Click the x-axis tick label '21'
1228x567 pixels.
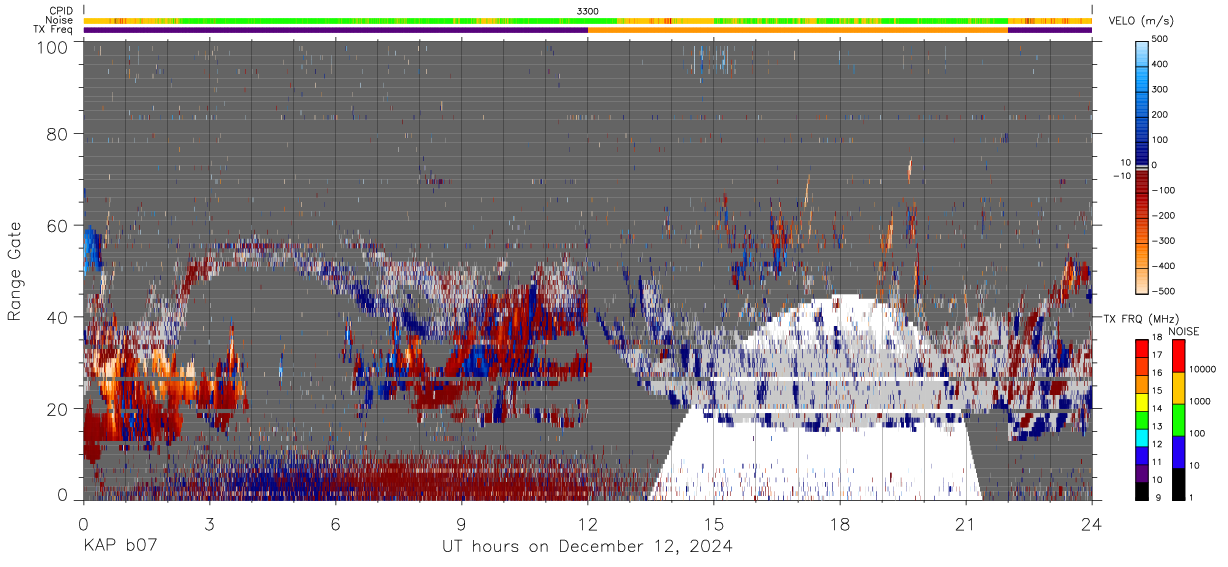[966, 523]
